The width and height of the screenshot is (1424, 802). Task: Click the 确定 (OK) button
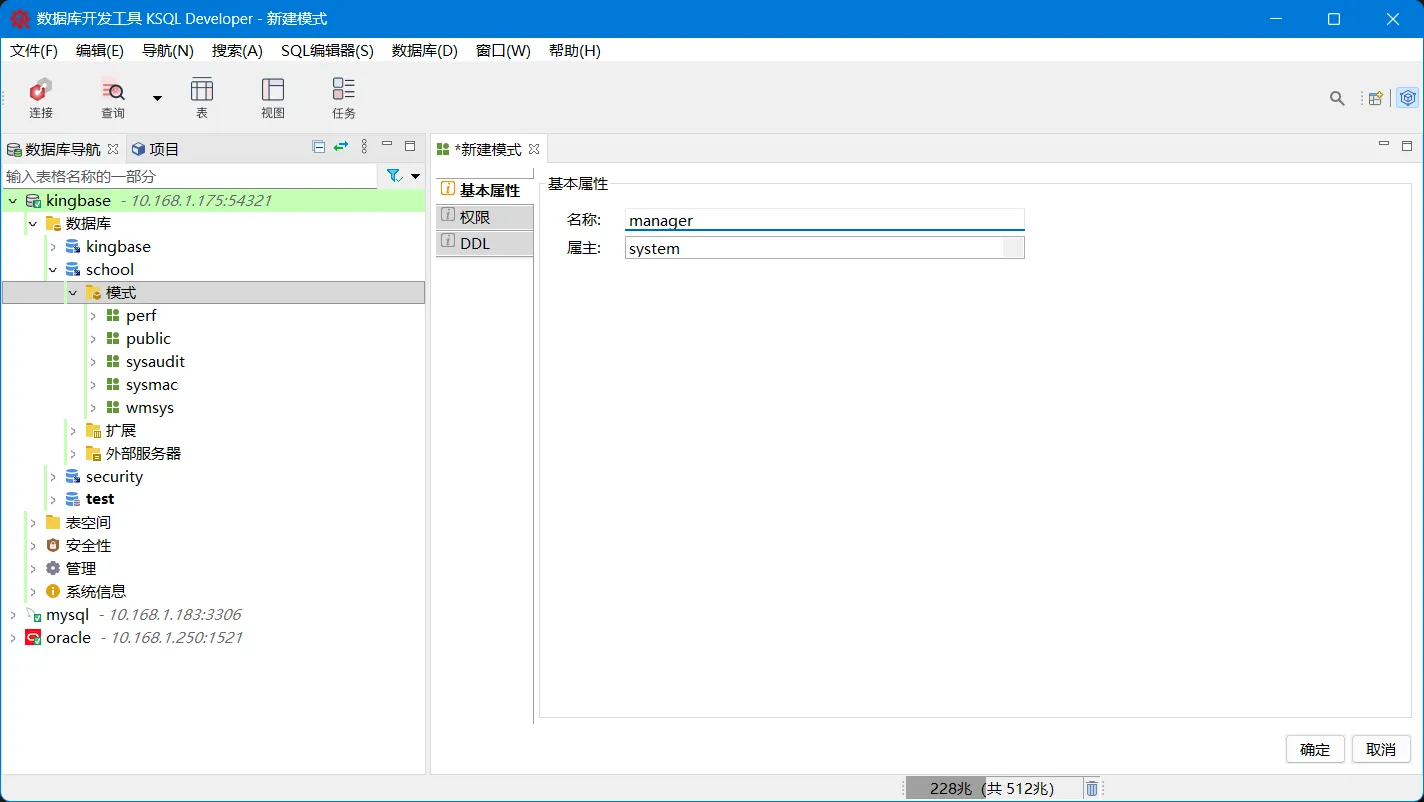[x=1315, y=749]
